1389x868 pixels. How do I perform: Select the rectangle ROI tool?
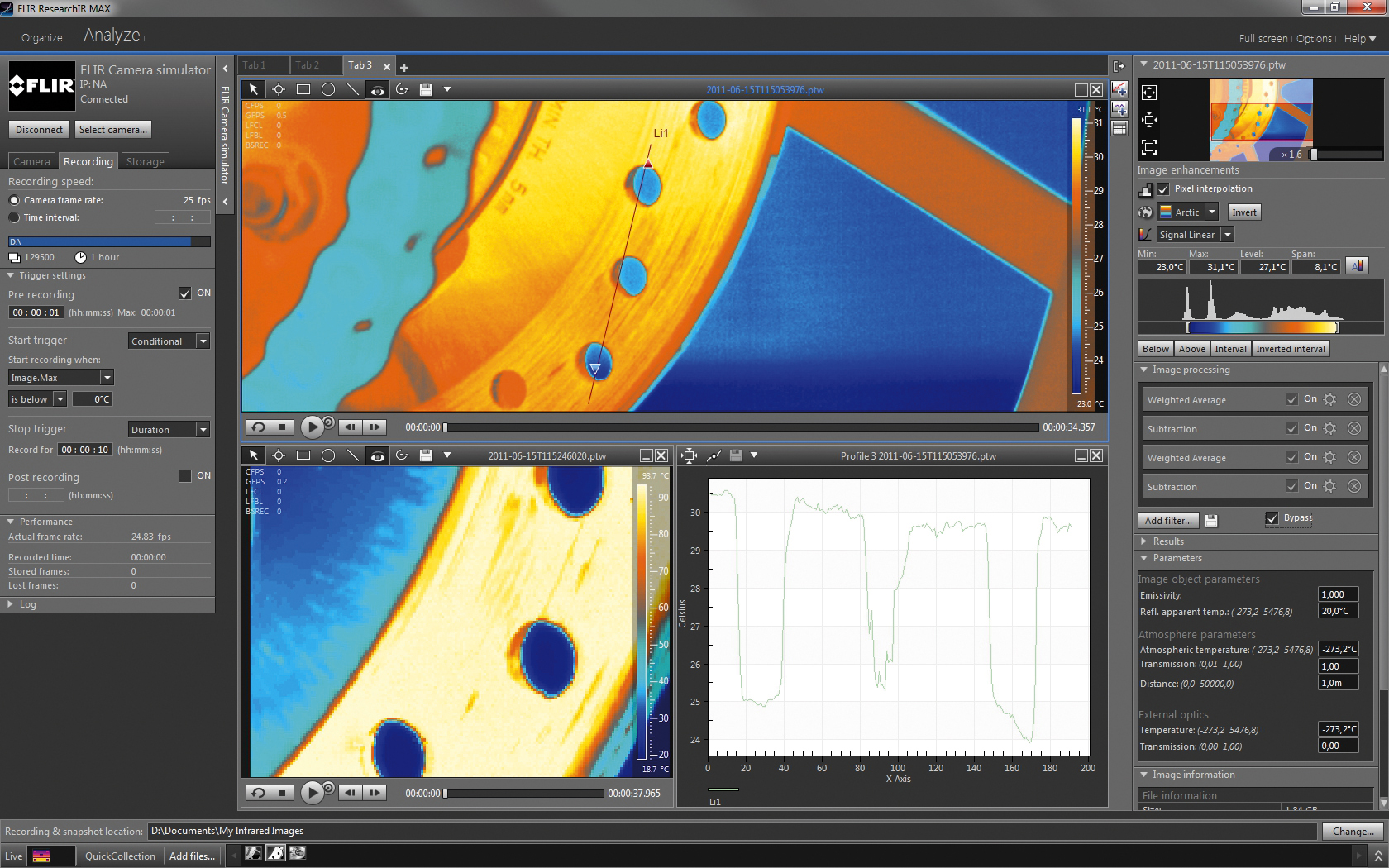click(303, 89)
